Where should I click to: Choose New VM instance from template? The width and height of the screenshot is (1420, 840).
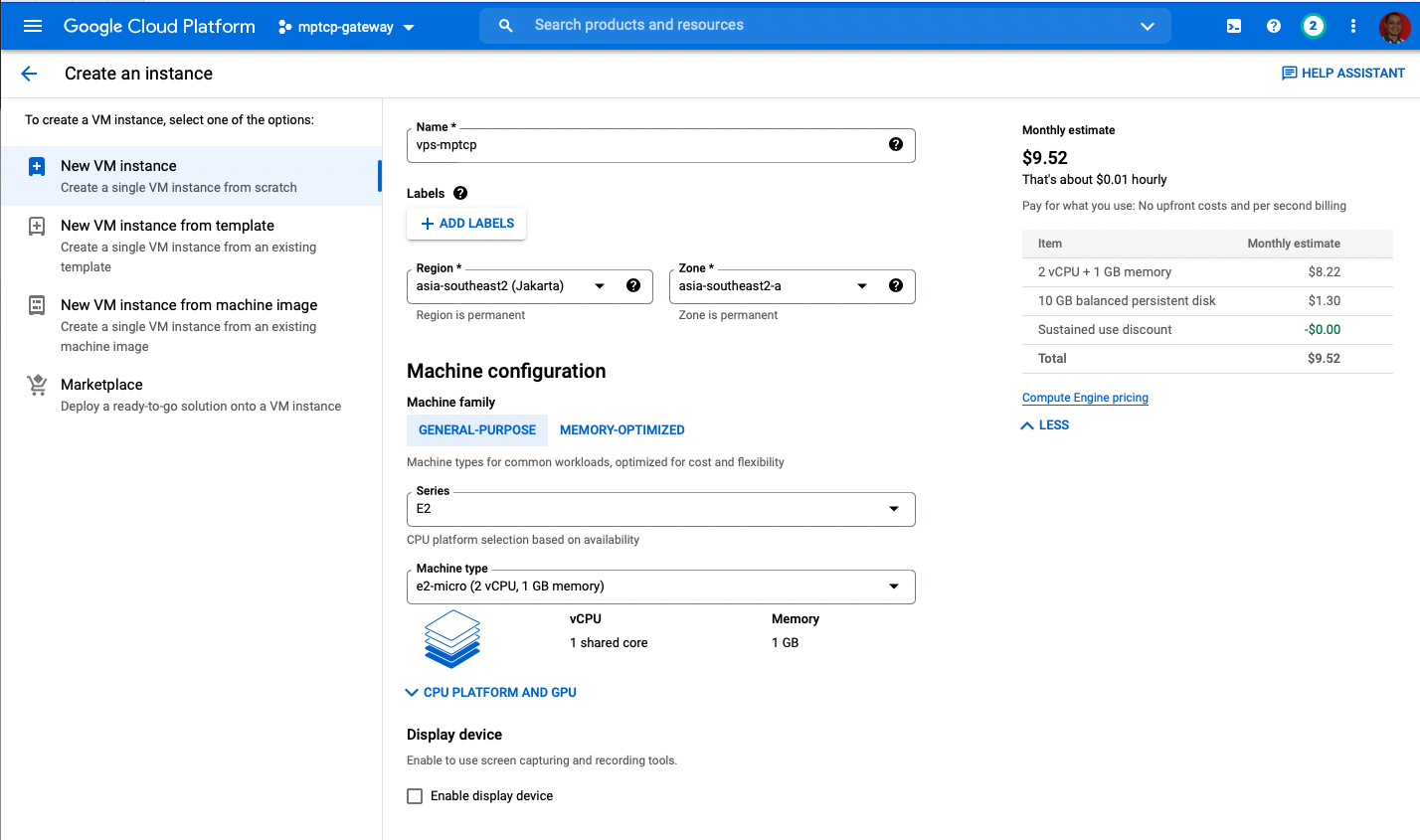pyautogui.click(x=191, y=246)
